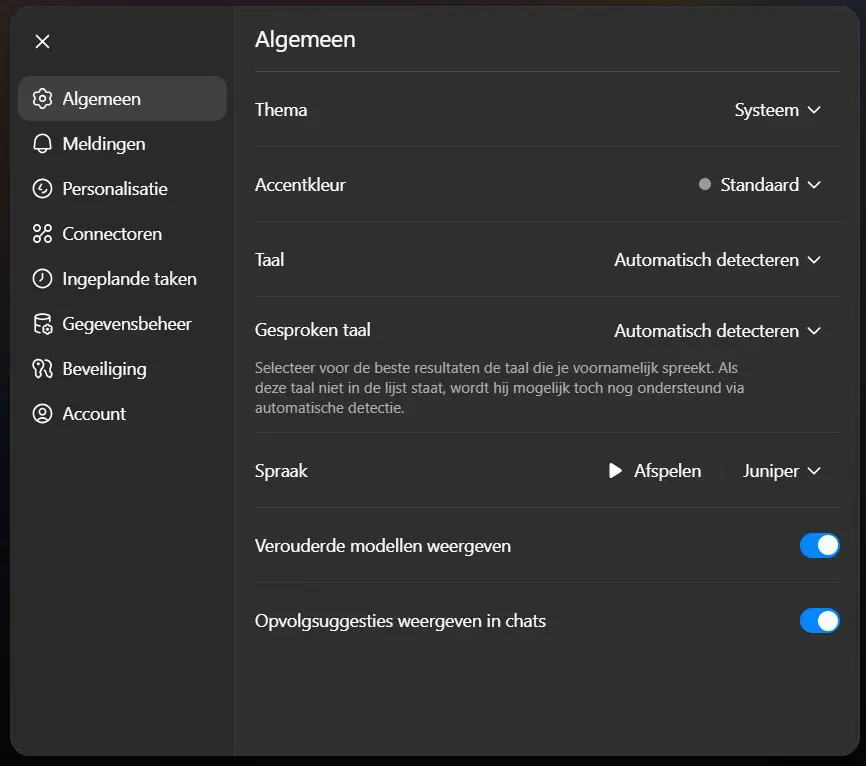Expand the Accentkleur Standaard dropdown

coord(770,185)
